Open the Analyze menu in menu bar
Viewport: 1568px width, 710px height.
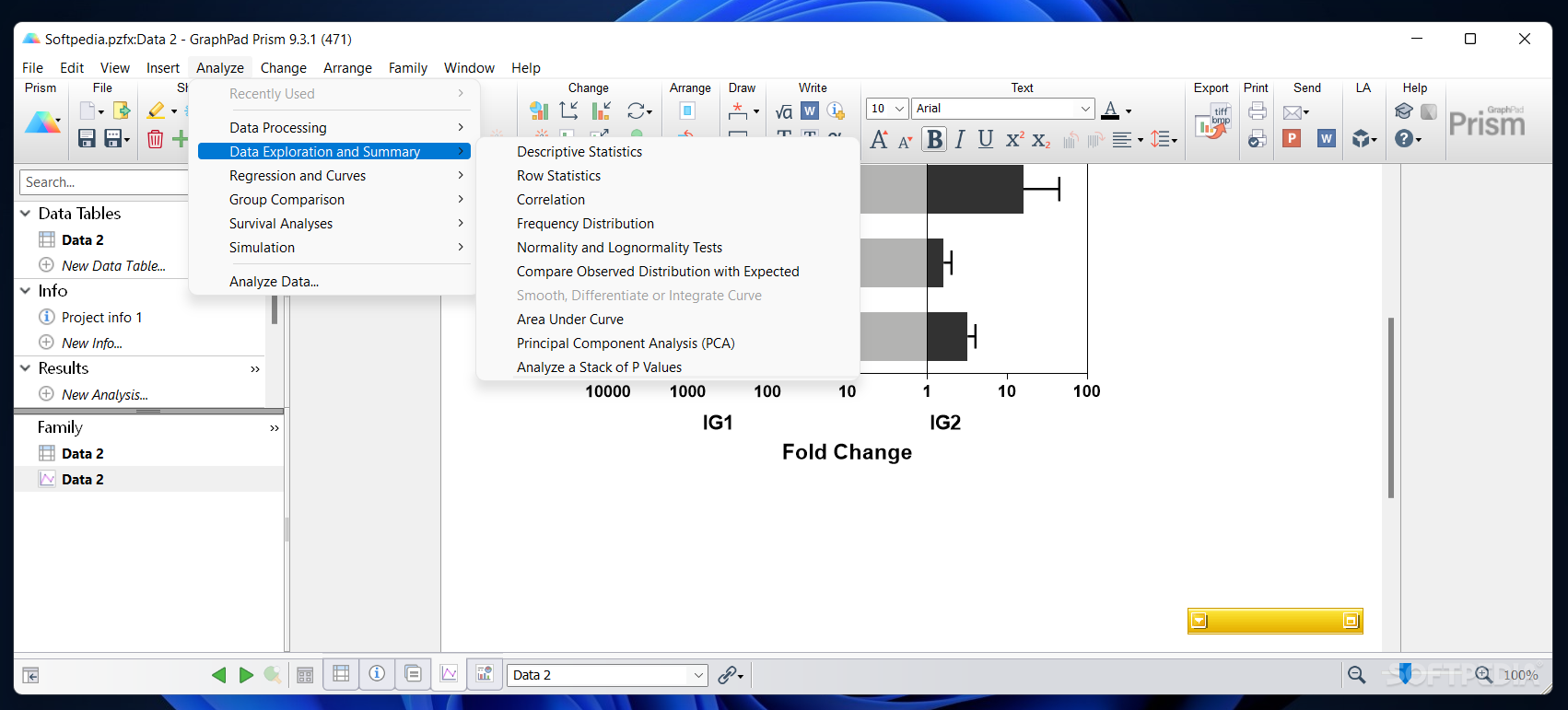pyautogui.click(x=220, y=68)
